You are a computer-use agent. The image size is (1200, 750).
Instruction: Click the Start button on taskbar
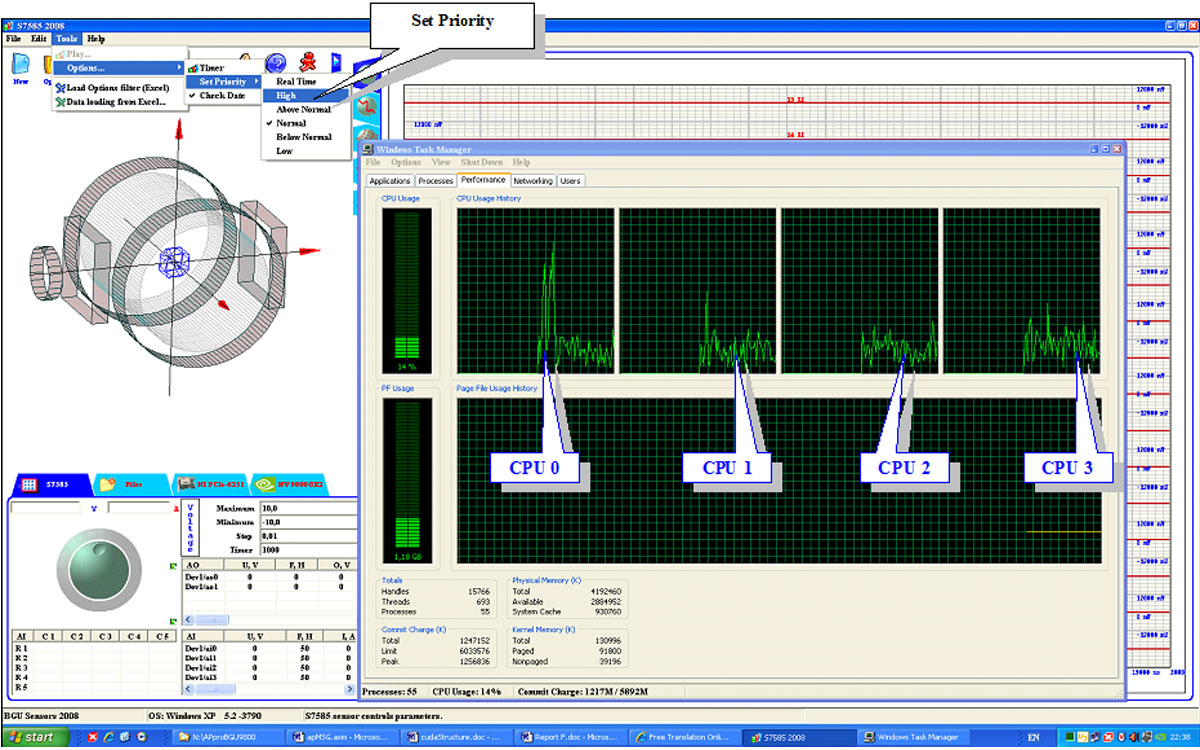pos(34,737)
